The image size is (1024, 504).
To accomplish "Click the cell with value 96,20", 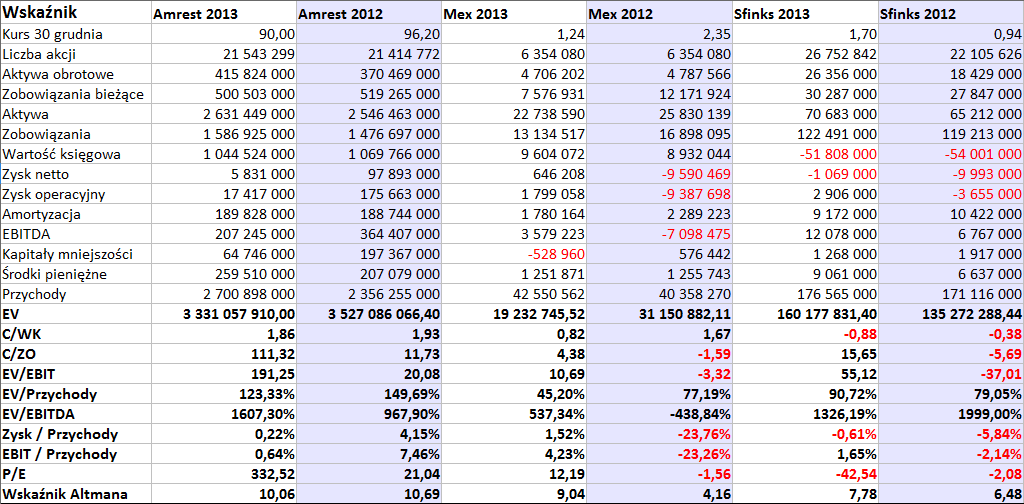I will 369,34.
